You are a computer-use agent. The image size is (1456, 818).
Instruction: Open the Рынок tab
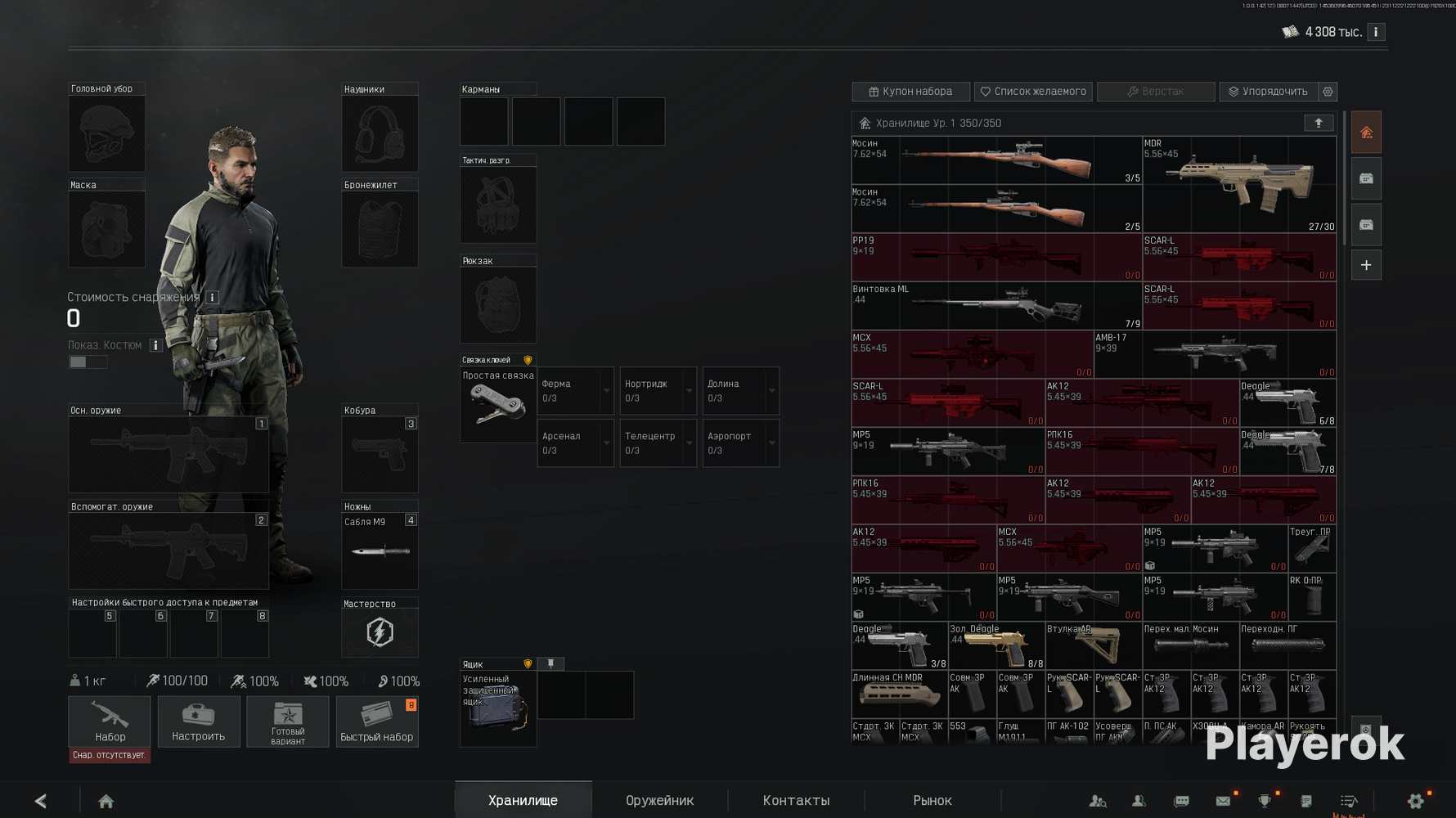[x=932, y=800]
